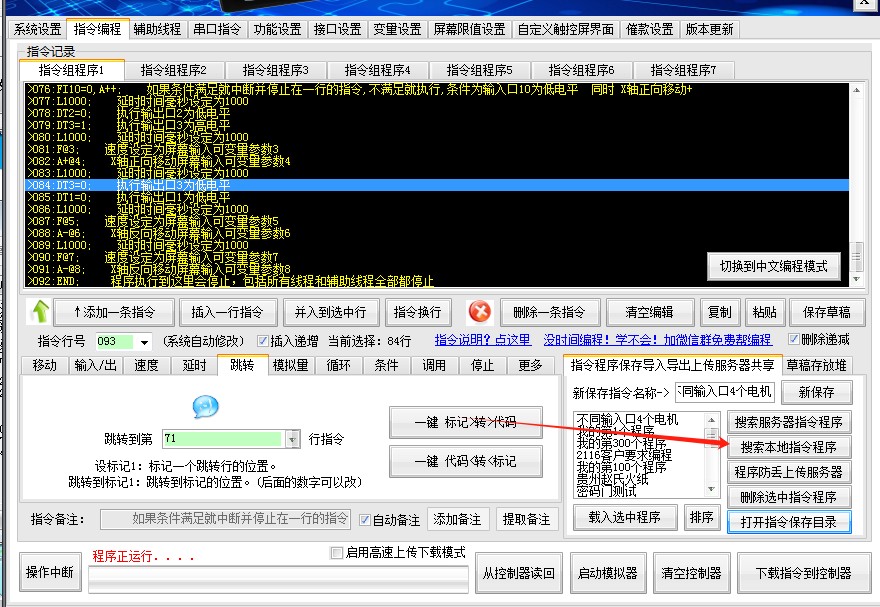
Task: Open the 催款设置 tab
Action: [649, 29]
